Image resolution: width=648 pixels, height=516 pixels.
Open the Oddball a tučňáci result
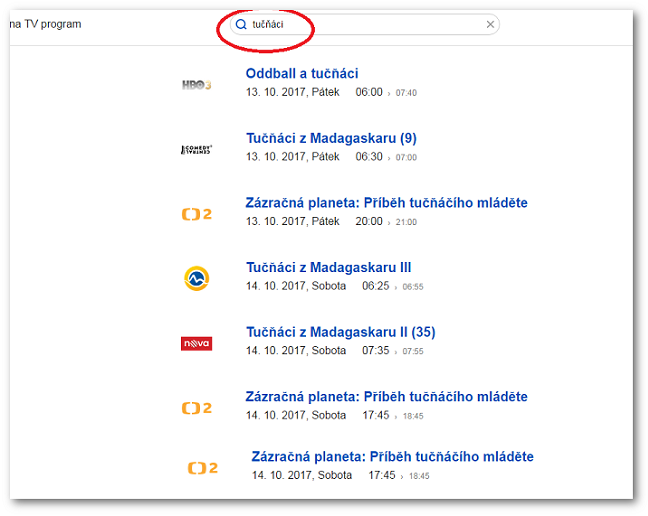point(302,74)
